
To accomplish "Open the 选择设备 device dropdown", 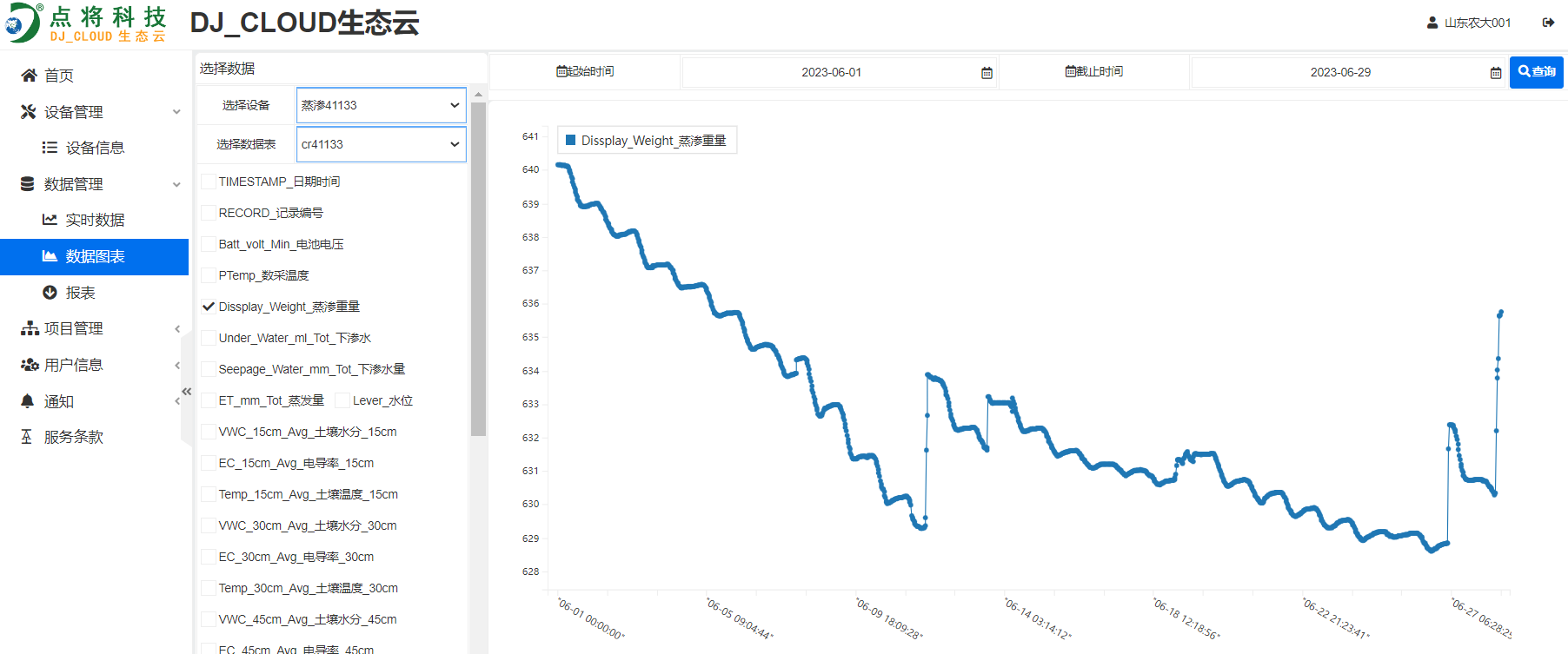I will point(381,105).
